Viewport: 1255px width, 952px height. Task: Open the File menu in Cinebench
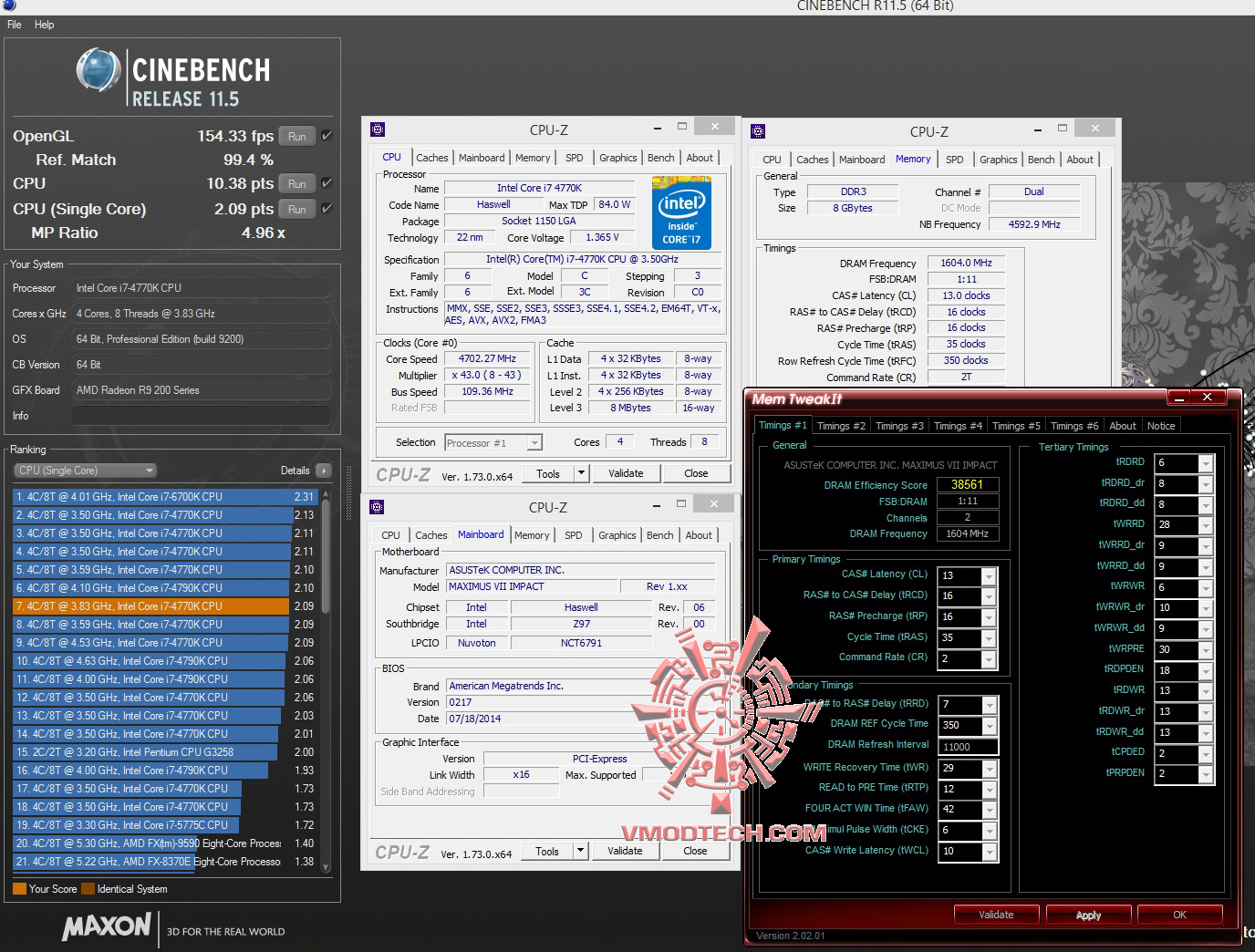point(15,25)
